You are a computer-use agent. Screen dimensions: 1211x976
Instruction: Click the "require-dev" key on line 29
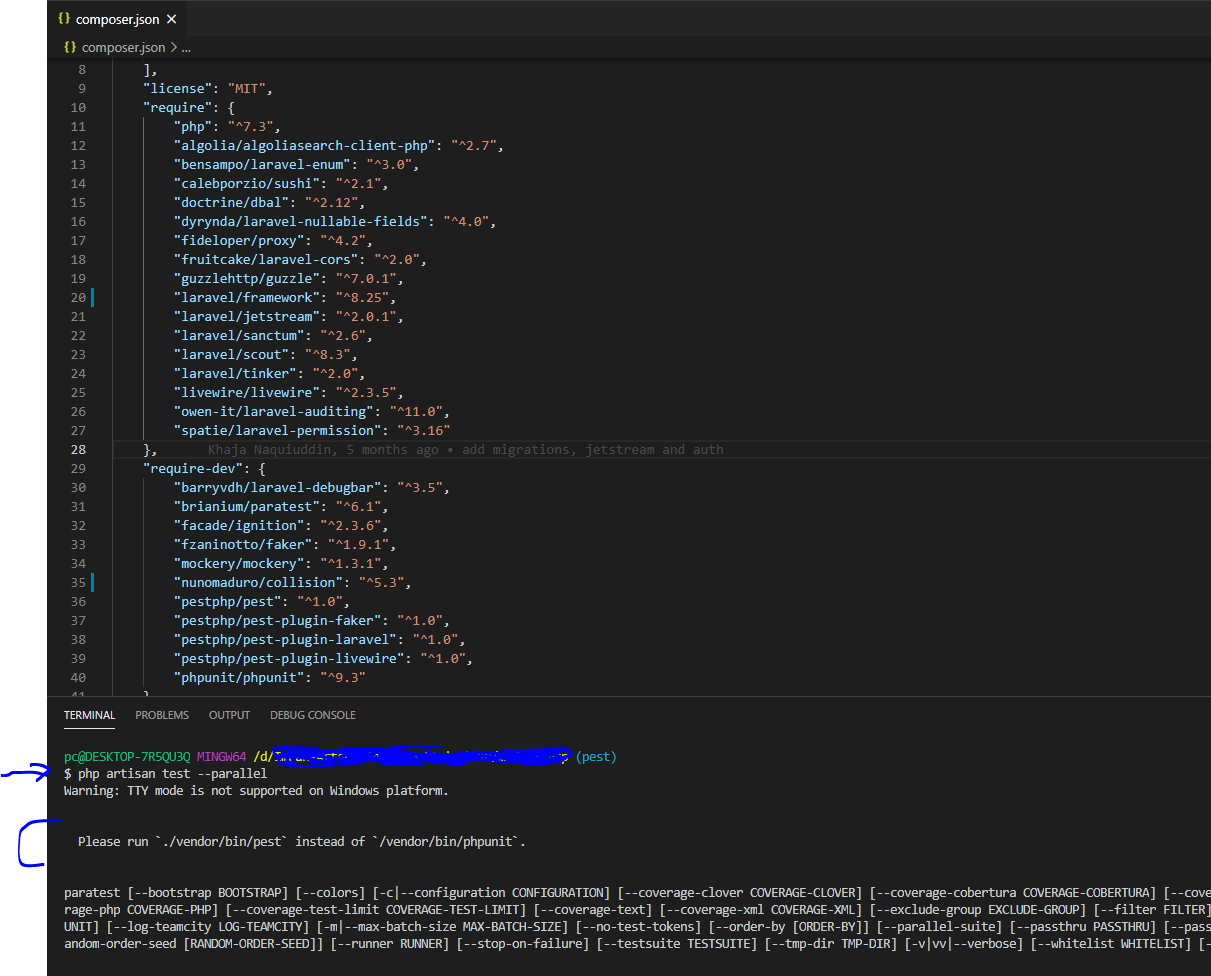[197, 468]
